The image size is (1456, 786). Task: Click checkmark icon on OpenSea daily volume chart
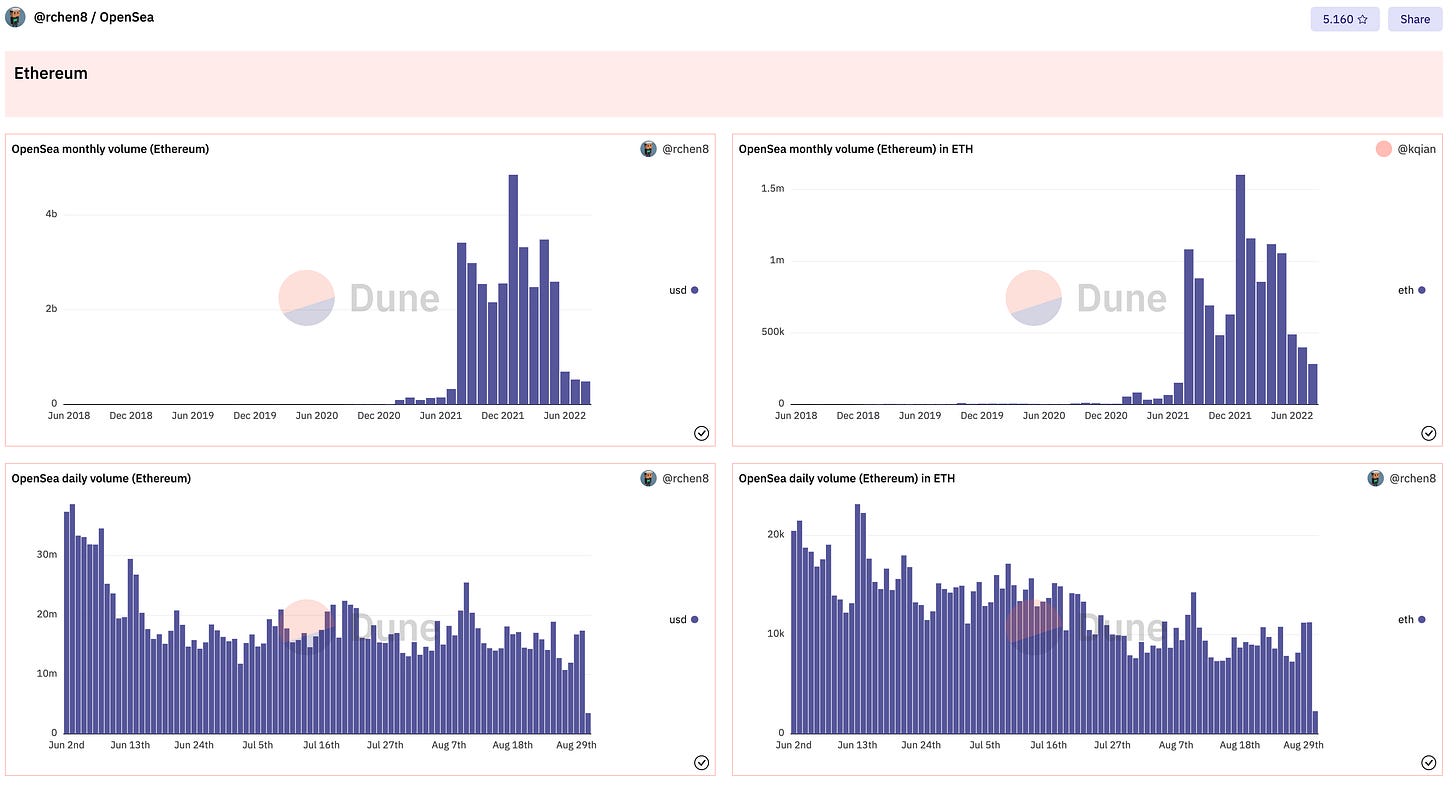point(701,763)
